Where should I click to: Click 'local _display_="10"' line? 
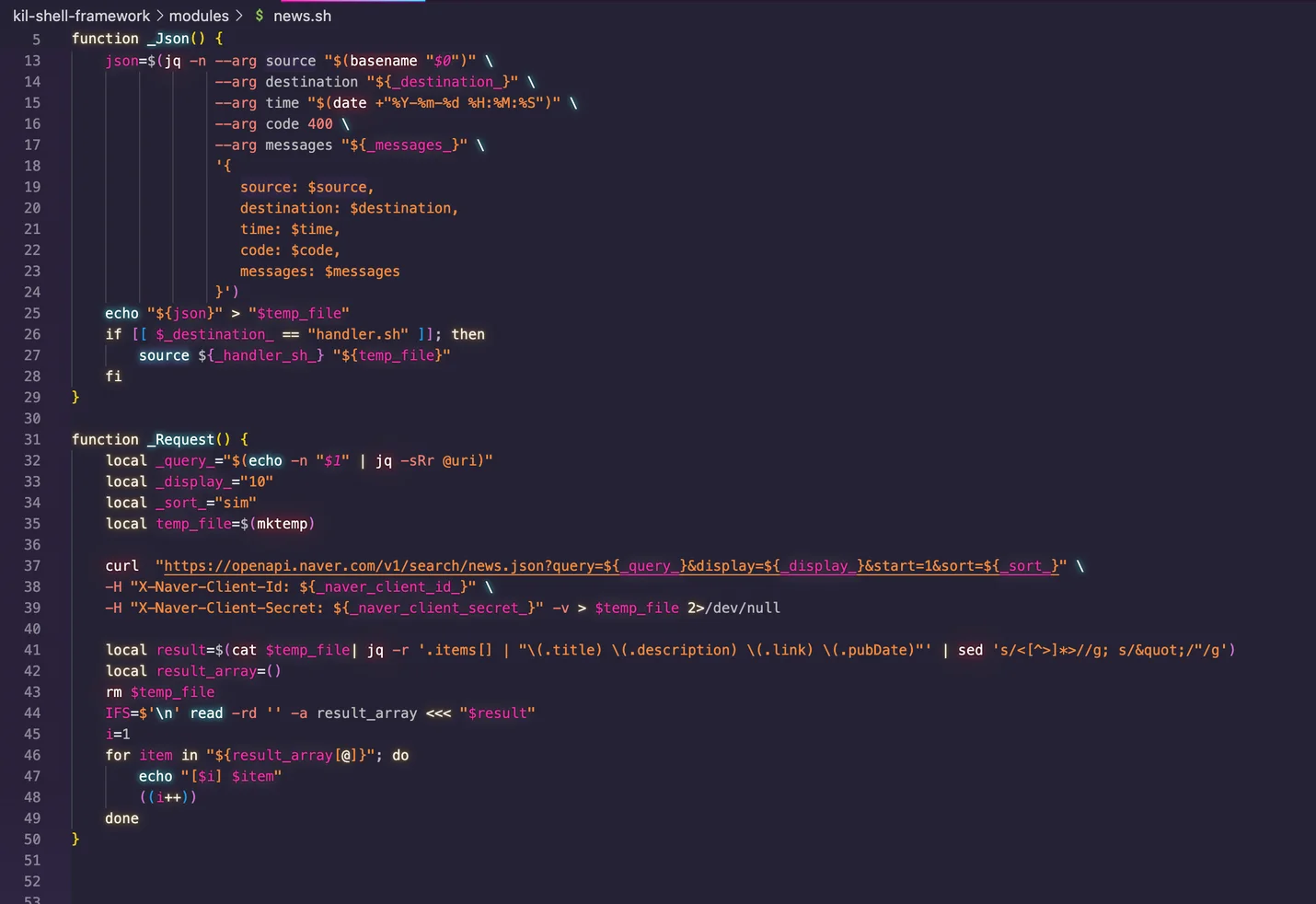[190, 481]
